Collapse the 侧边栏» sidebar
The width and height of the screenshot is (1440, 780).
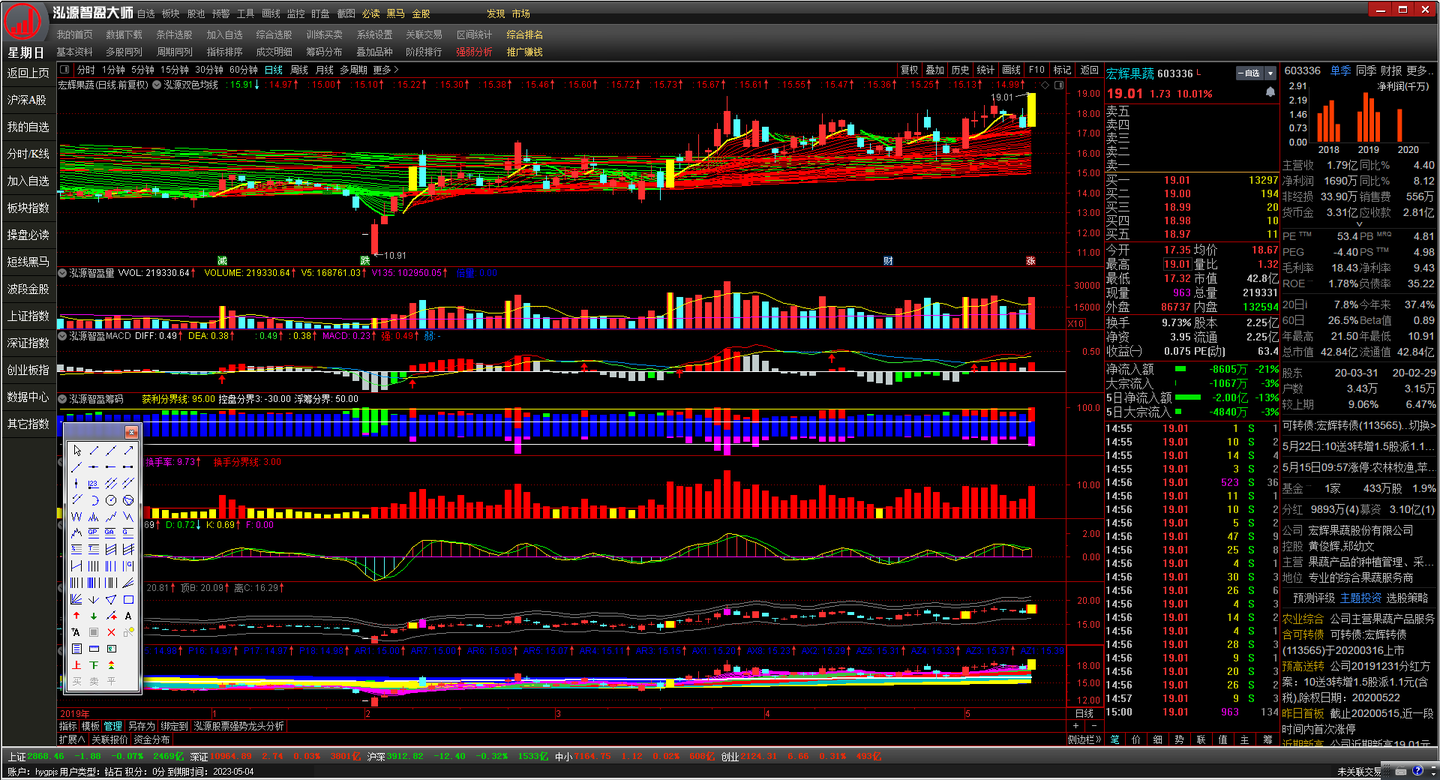point(1084,739)
